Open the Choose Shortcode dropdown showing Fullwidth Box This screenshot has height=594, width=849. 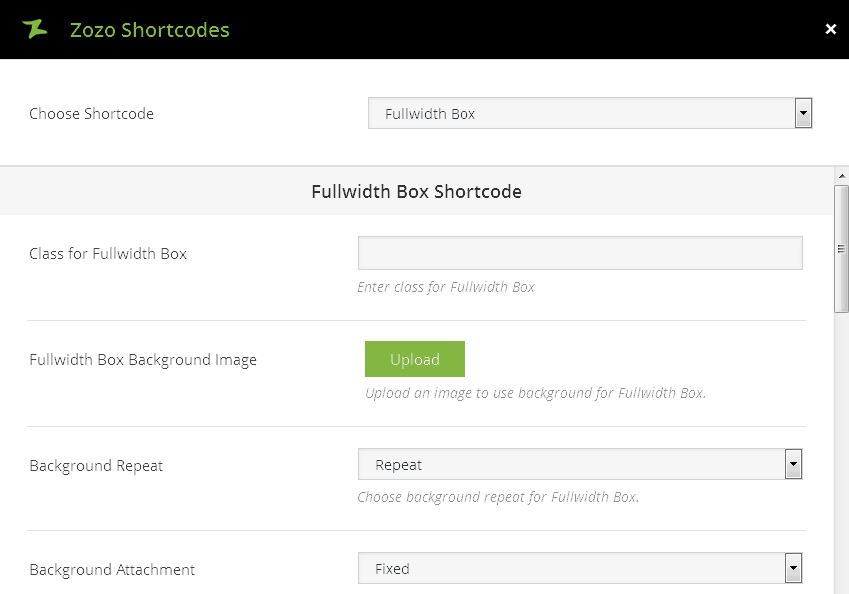pyautogui.click(x=590, y=114)
